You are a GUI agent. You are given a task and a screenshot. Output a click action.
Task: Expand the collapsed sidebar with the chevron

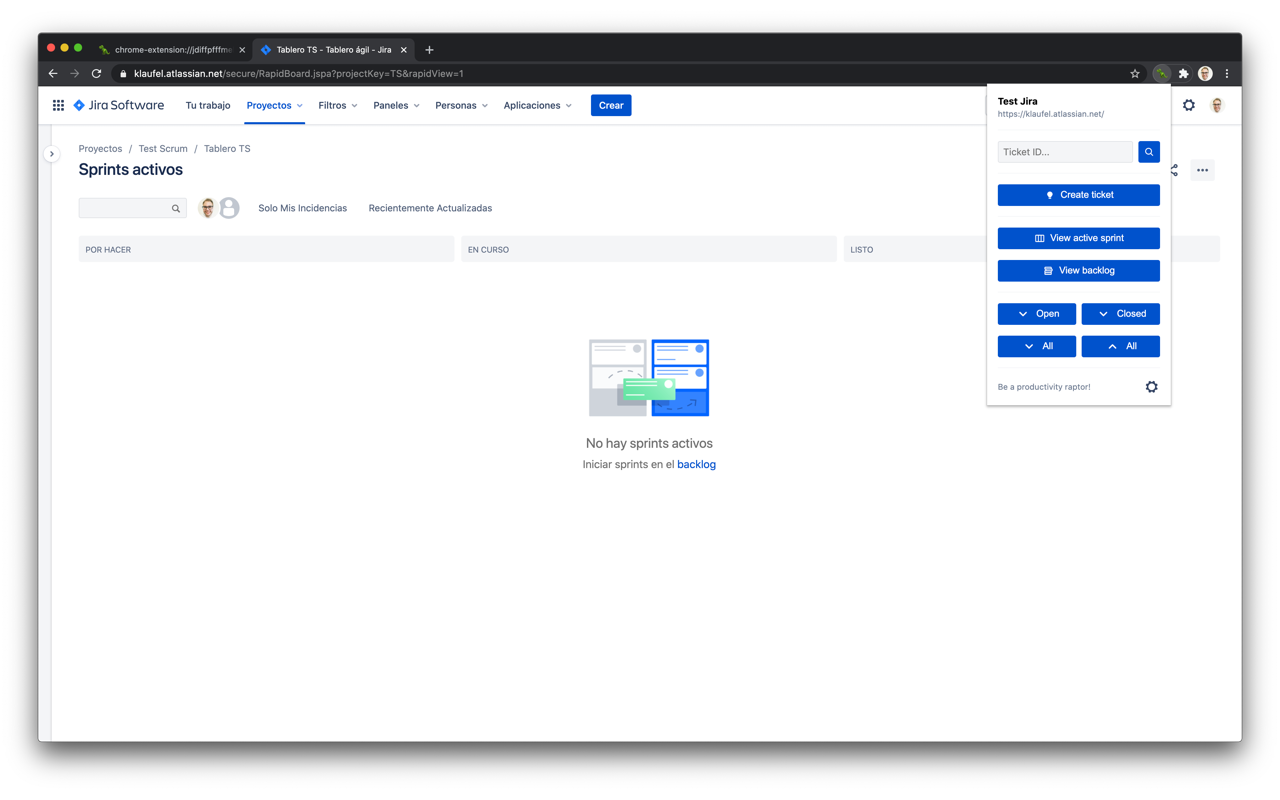52,154
